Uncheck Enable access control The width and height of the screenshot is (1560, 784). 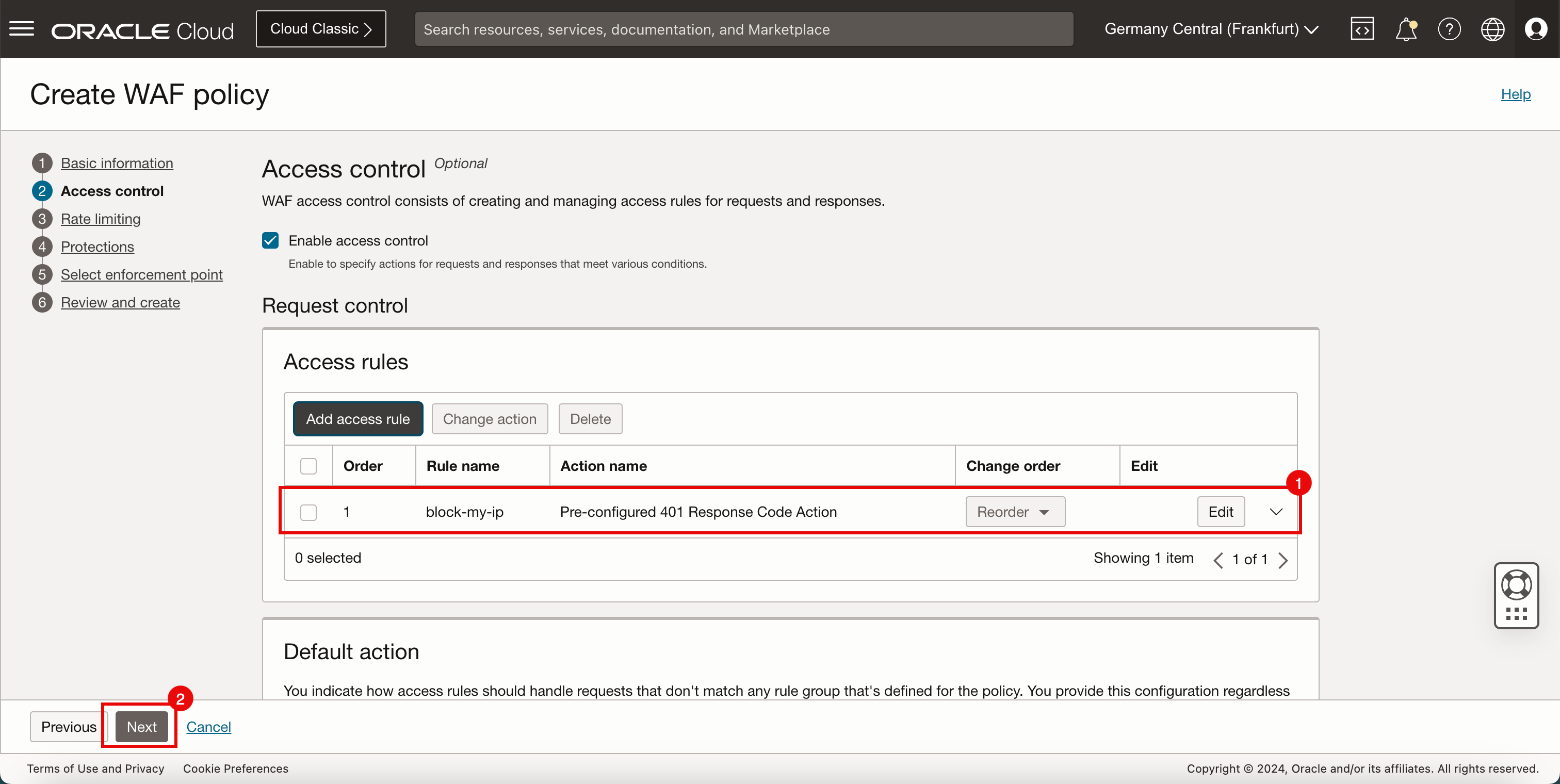(x=270, y=241)
